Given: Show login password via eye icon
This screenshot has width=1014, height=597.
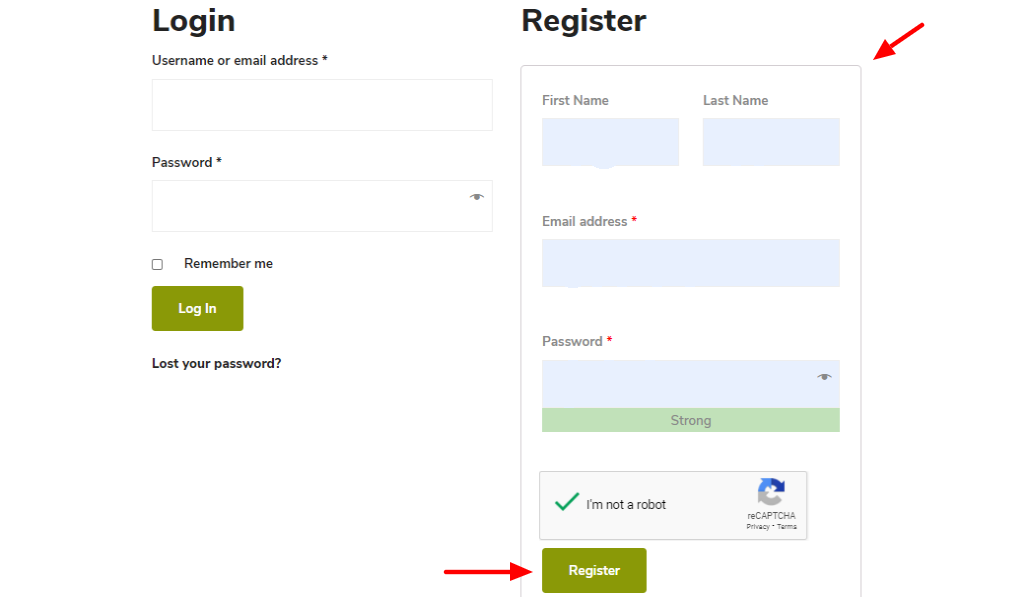Looking at the screenshot, I should pos(477,197).
